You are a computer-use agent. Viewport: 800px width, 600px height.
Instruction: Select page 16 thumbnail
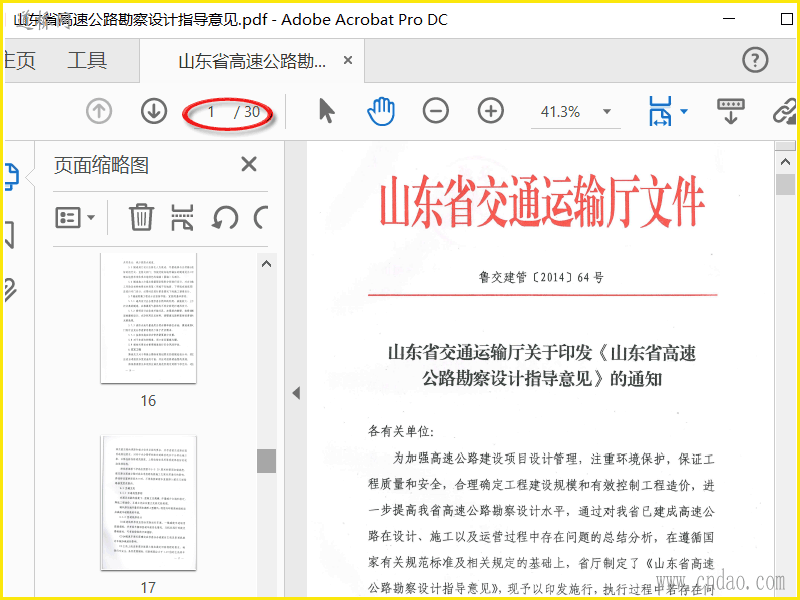(x=148, y=318)
